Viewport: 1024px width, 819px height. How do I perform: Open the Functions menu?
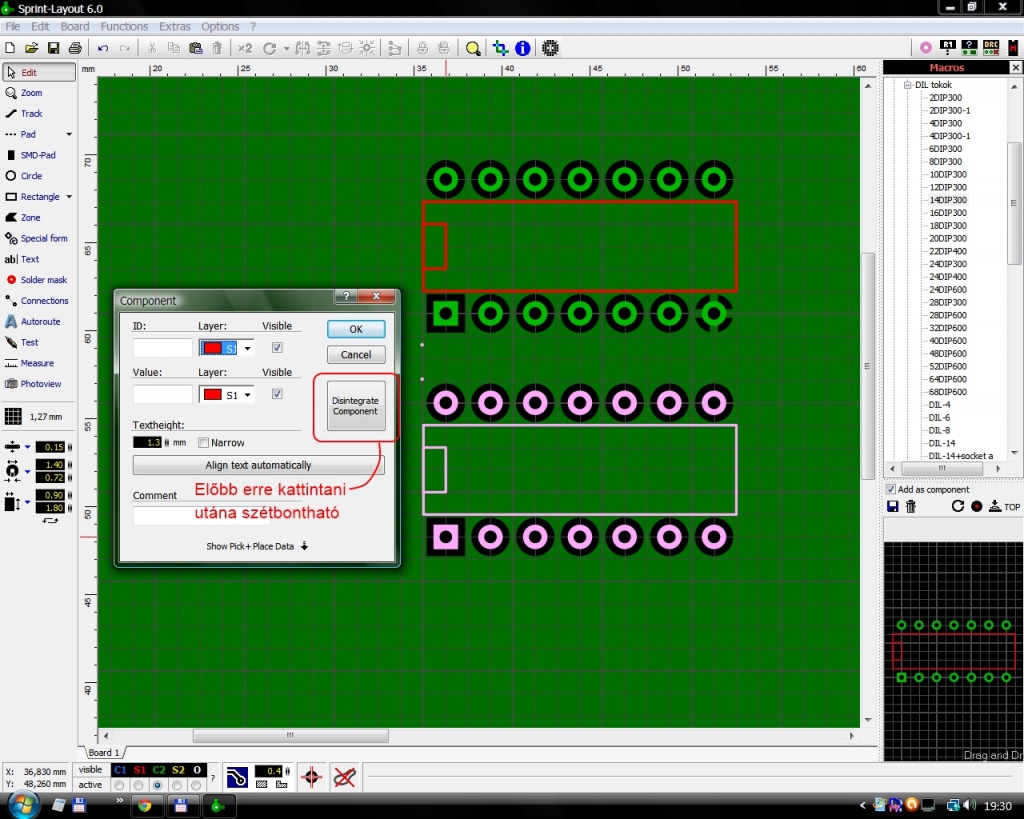click(x=124, y=27)
